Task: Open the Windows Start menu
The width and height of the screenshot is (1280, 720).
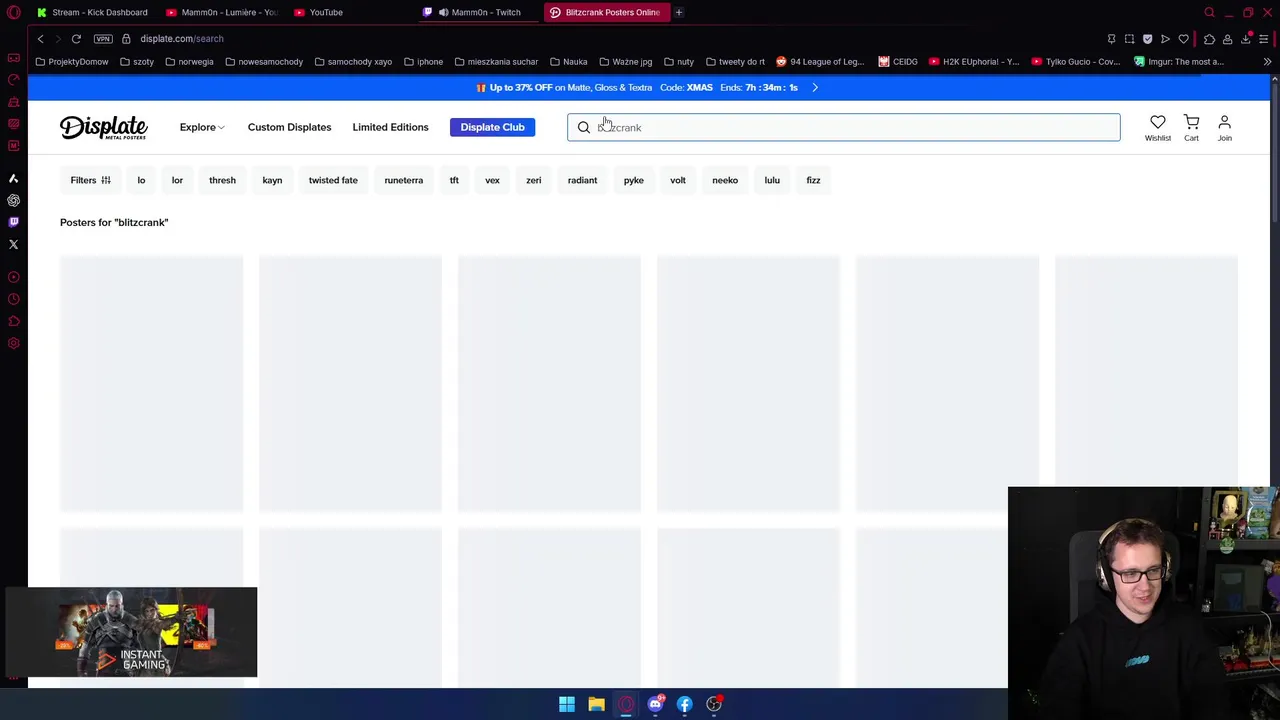Action: [567, 704]
